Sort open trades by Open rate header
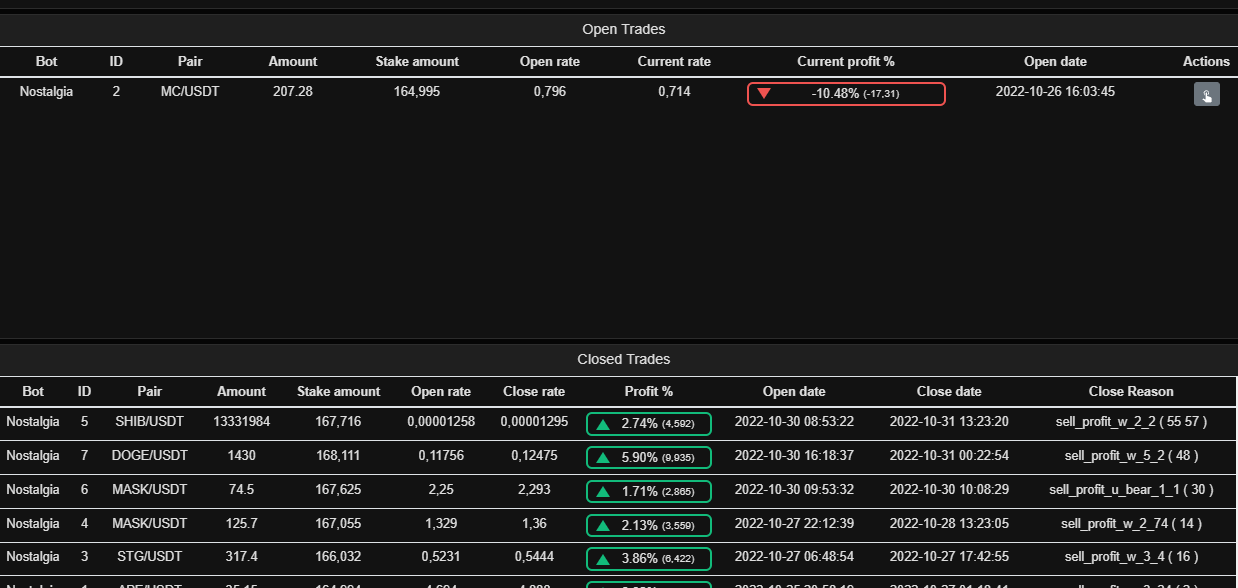Screen dimensions: 1238x588 (550, 61)
